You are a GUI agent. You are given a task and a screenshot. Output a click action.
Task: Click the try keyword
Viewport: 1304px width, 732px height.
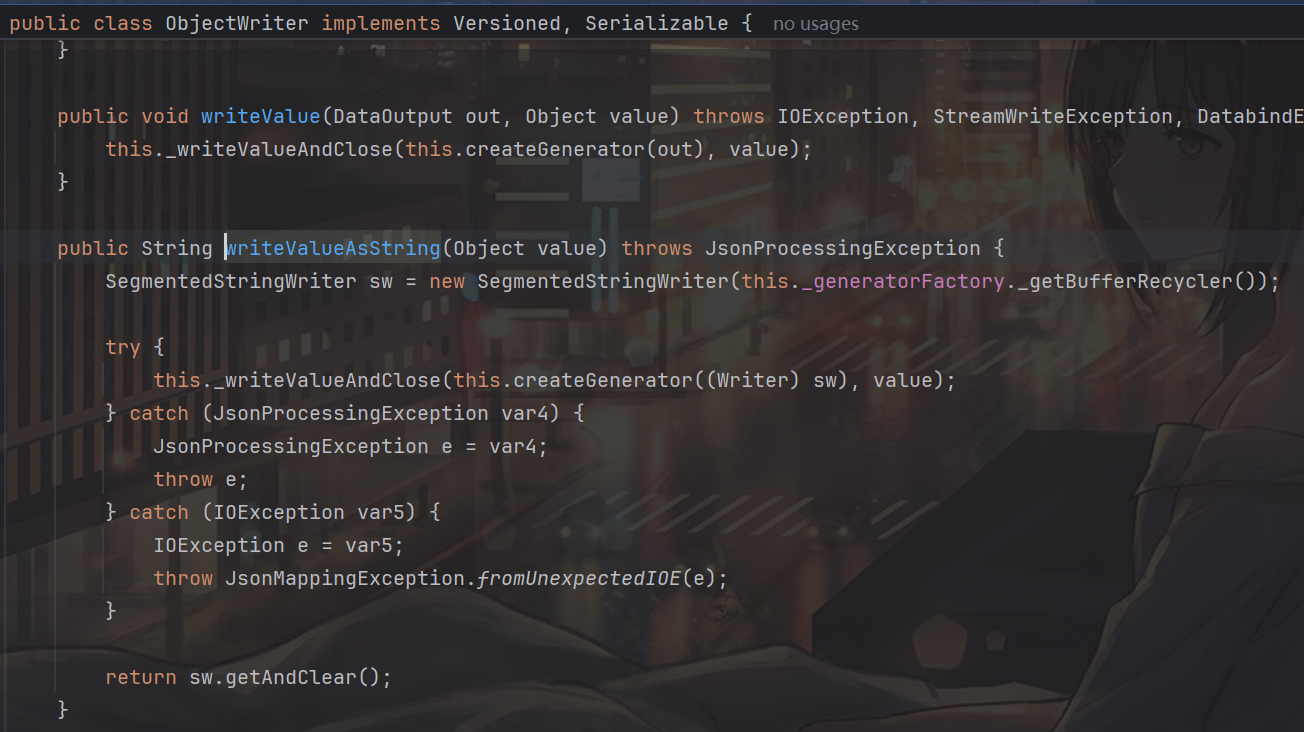click(x=123, y=347)
